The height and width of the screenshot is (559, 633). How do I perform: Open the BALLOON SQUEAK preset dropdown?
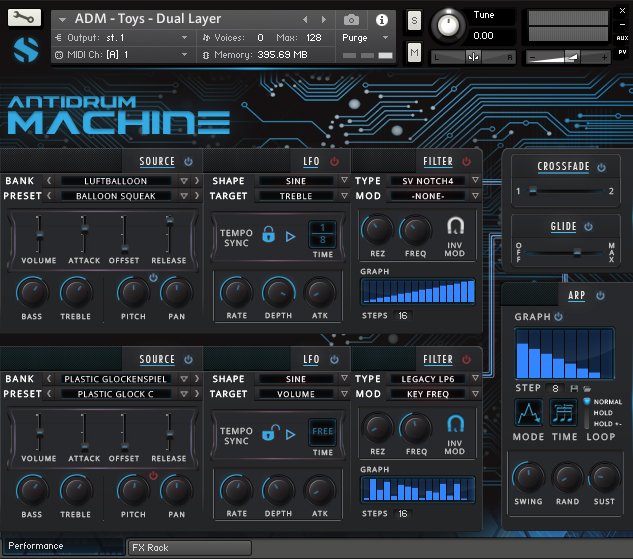(x=183, y=196)
